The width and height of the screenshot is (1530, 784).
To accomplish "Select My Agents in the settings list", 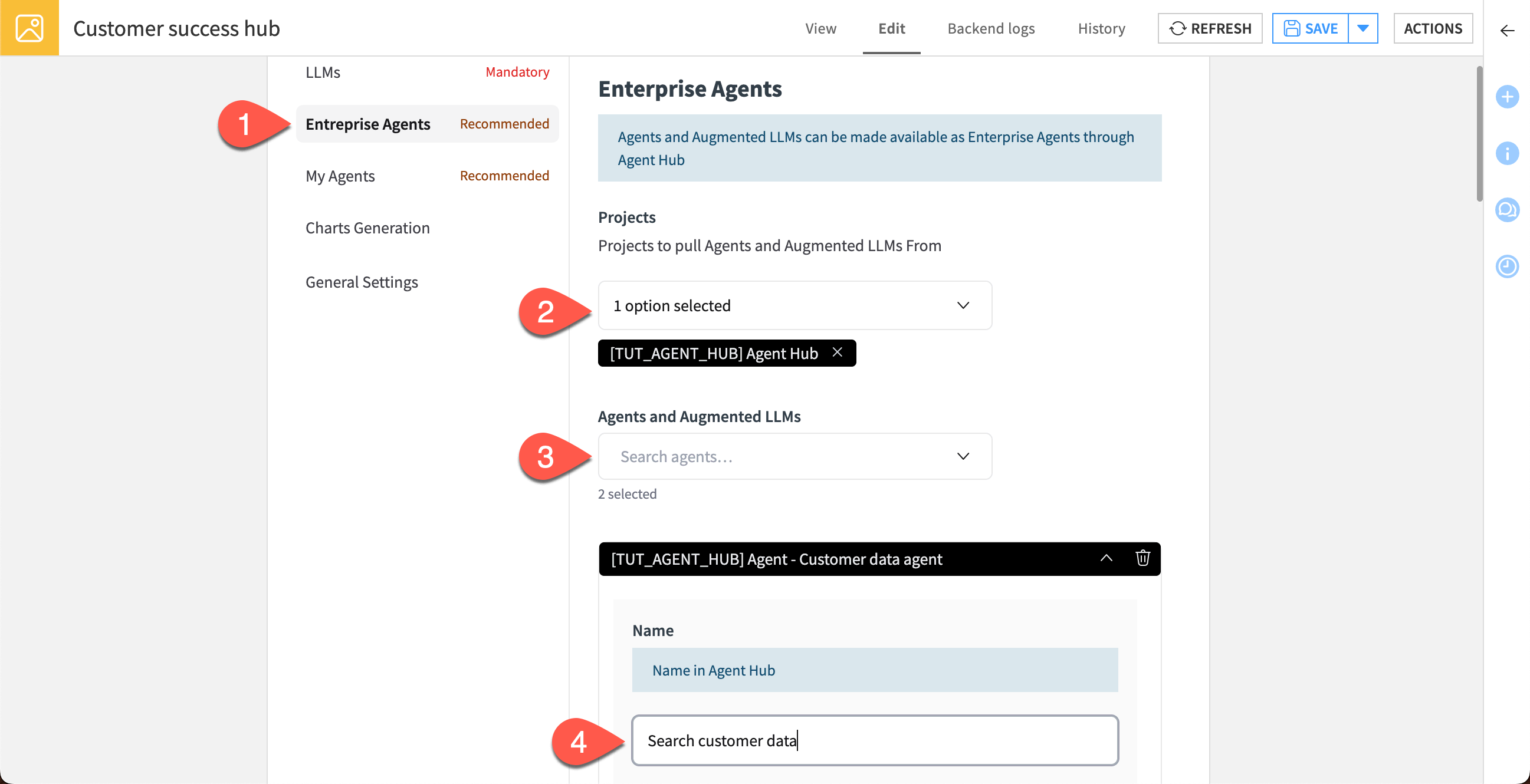I will coord(340,176).
